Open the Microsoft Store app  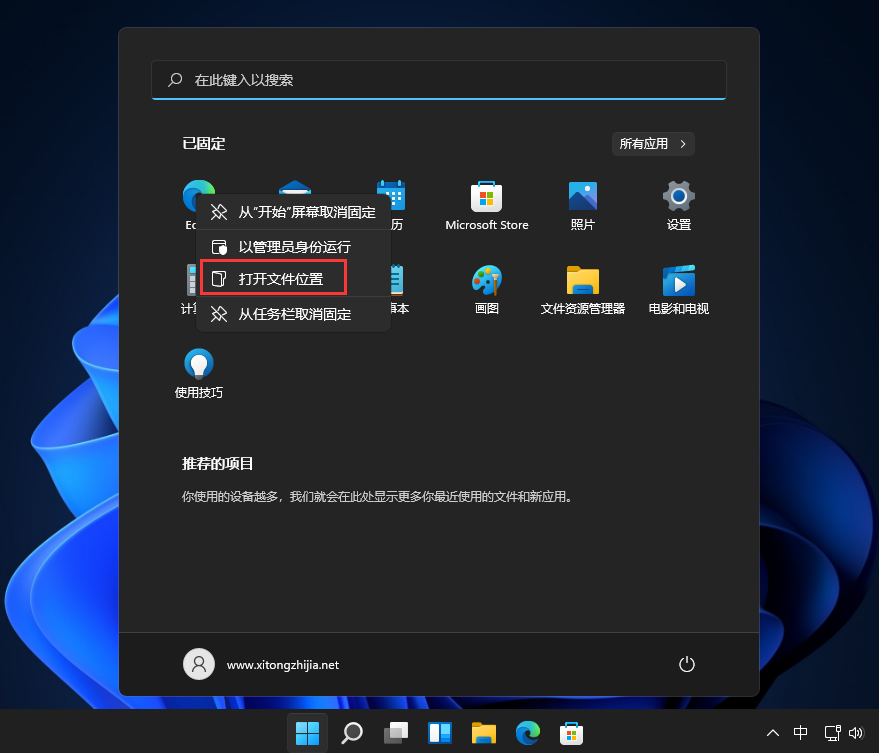[487, 197]
